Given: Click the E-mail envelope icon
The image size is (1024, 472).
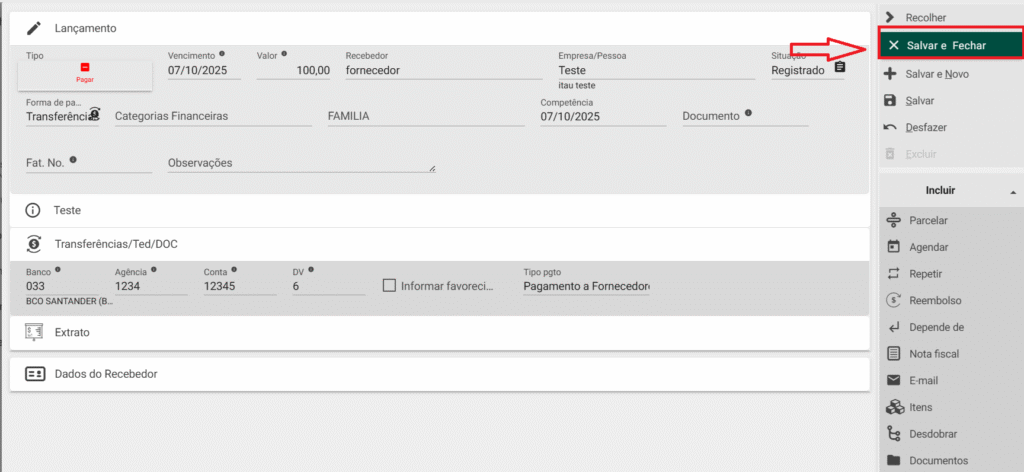Looking at the screenshot, I should [894, 380].
